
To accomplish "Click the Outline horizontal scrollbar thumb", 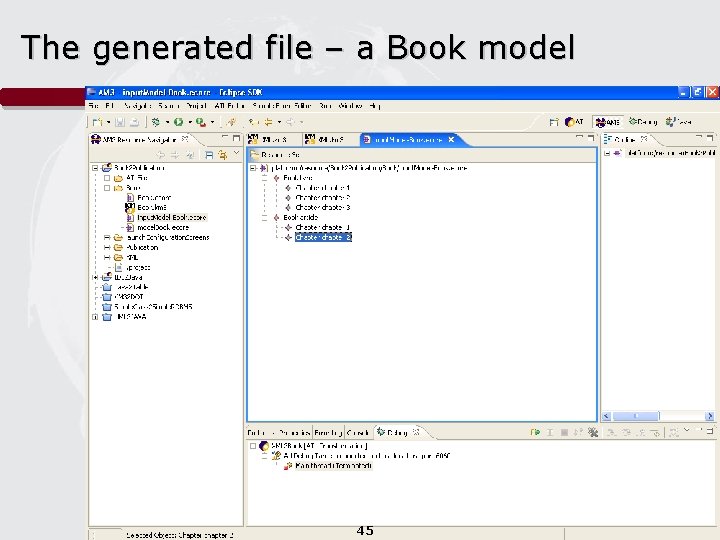I will (x=636, y=416).
